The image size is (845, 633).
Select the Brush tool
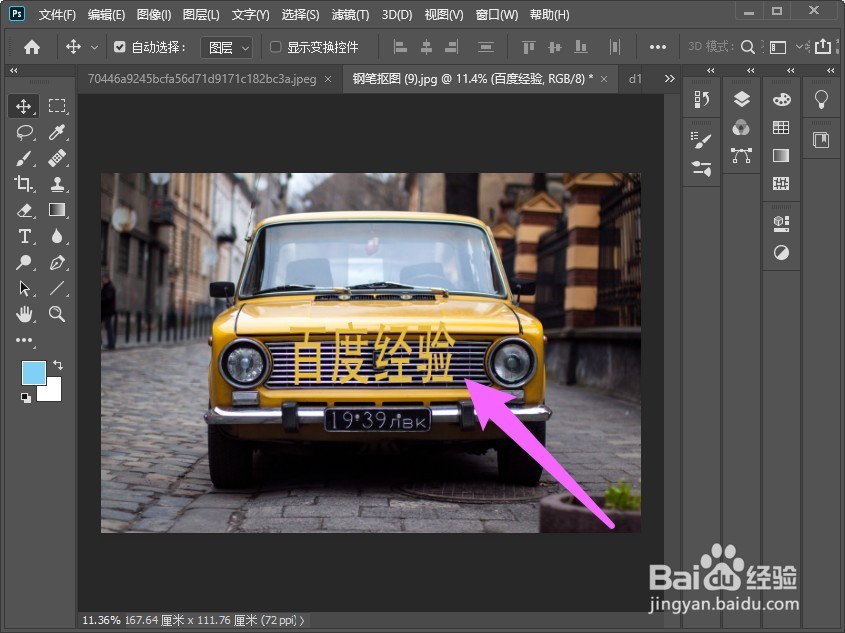click(x=24, y=158)
